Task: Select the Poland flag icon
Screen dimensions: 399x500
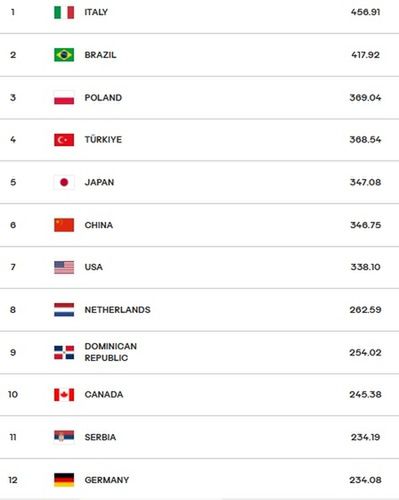Action: tap(64, 98)
